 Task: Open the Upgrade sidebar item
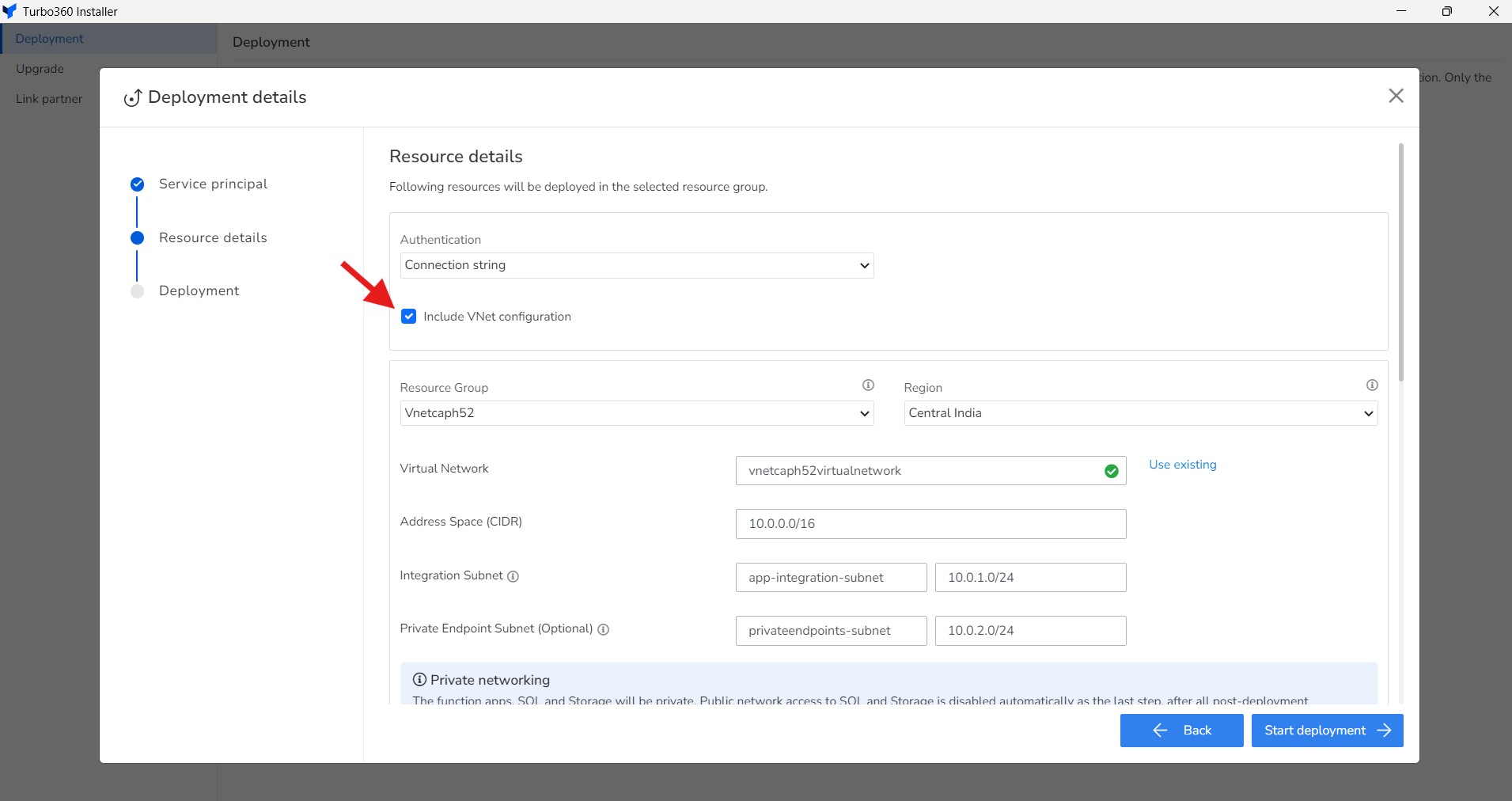point(40,69)
